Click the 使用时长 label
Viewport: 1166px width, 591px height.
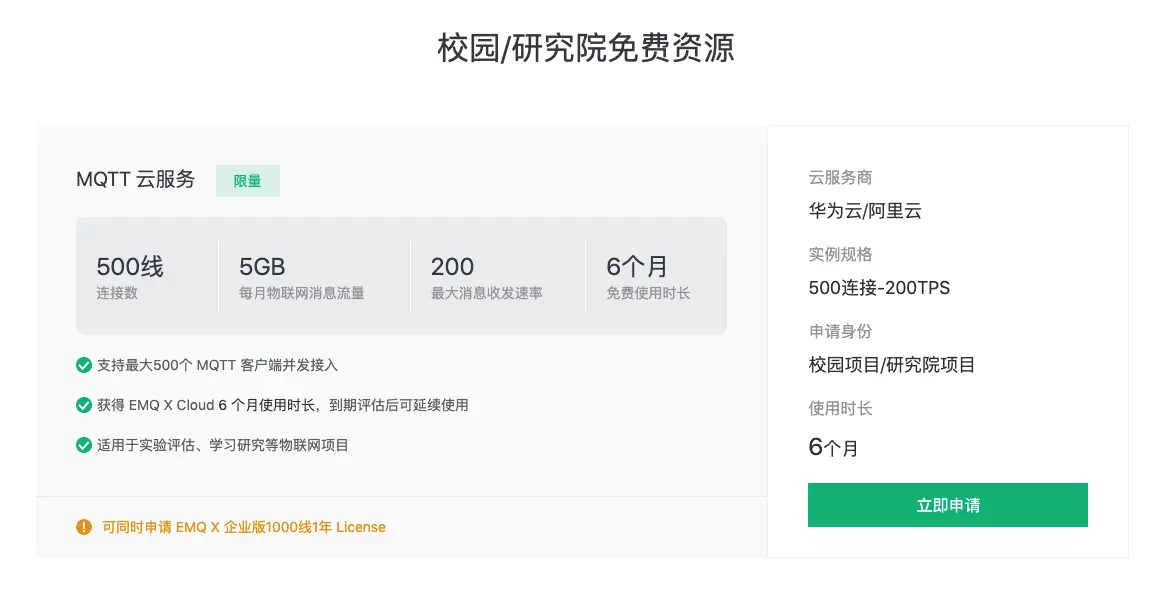click(840, 409)
